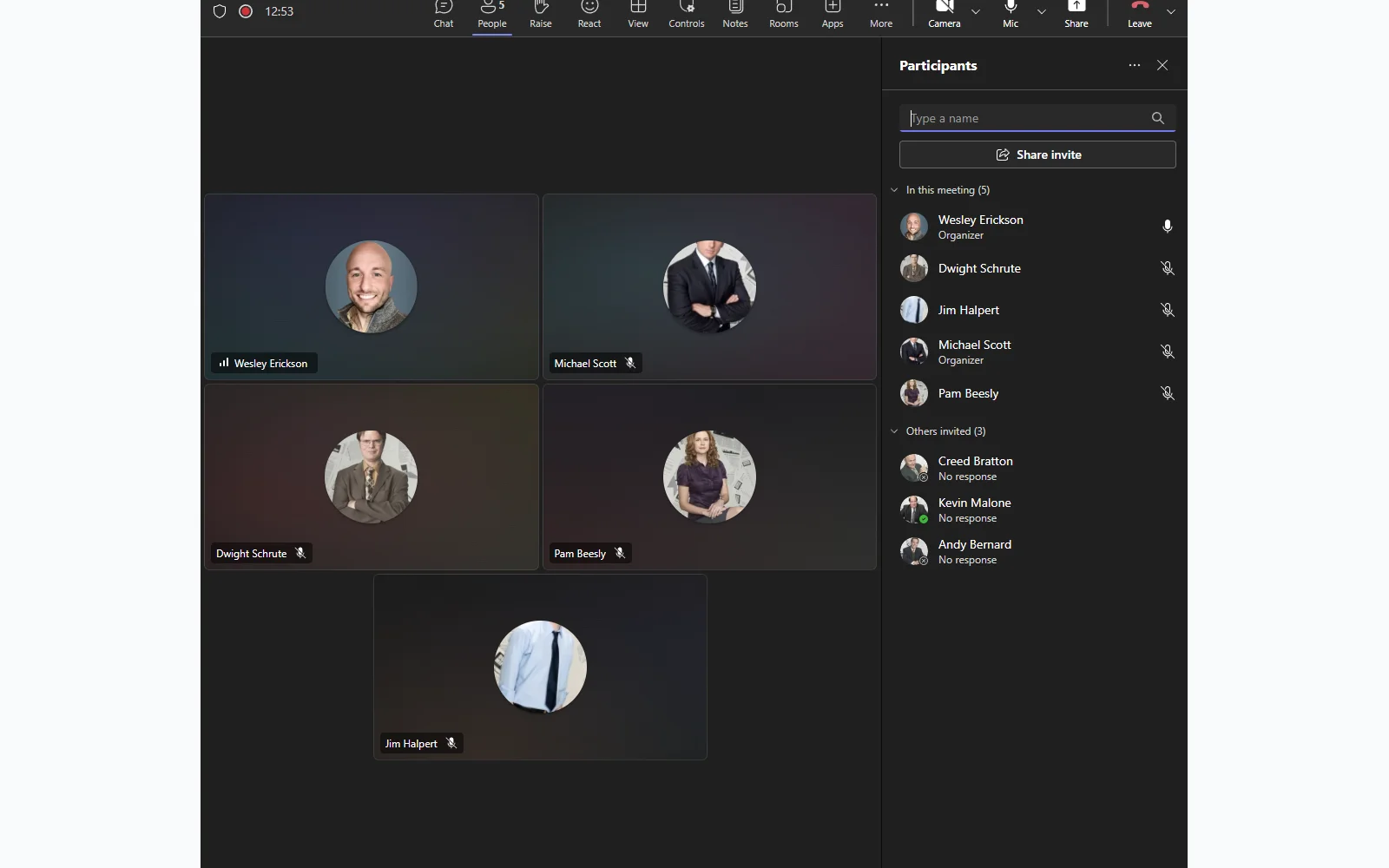Expand camera options dropdown arrow
The width and height of the screenshot is (1389, 868).
[x=976, y=12]
